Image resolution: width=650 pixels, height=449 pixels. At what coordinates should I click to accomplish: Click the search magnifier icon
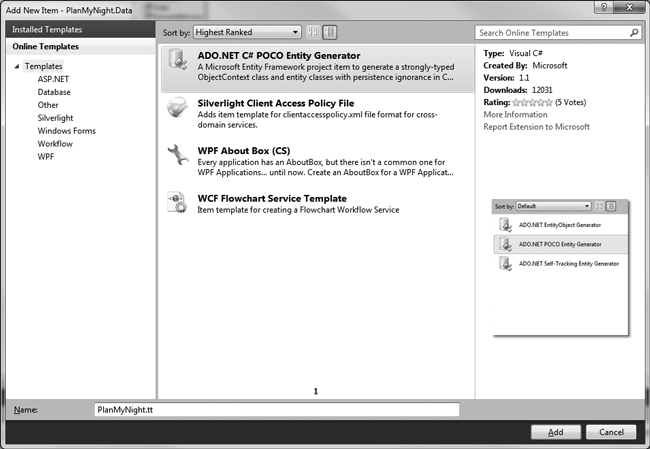[634, 32]
